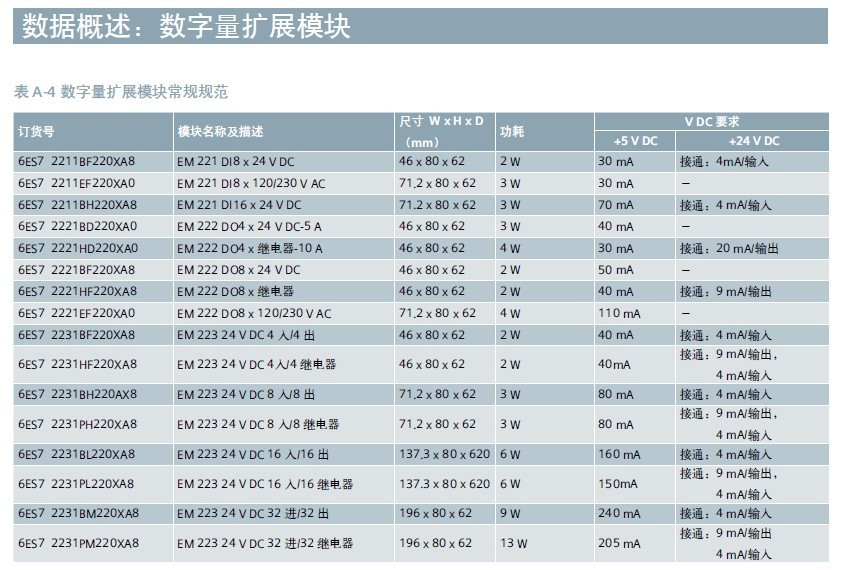
Task: Select order number 6ES7 2221HD220XA0
Action: [78, 248]
